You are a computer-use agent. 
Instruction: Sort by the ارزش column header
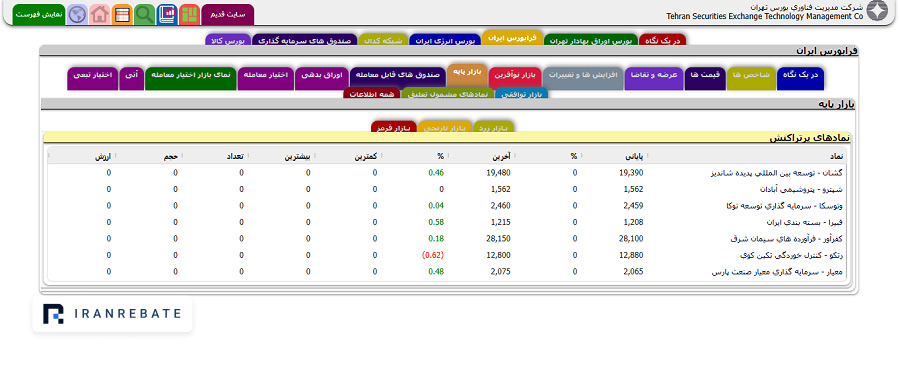coord(103,156)
